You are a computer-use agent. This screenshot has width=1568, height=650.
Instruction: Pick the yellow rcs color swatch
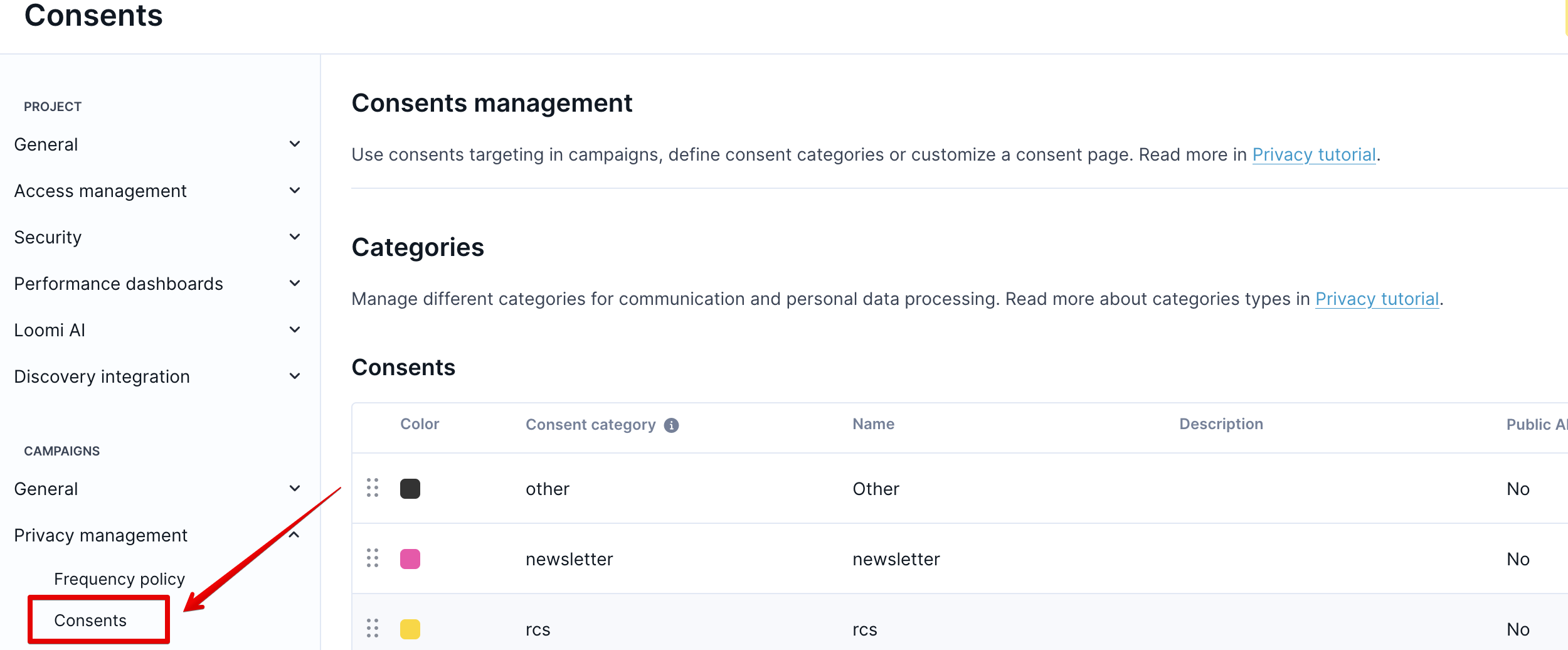pyautogui.click(x=410, y=629)
